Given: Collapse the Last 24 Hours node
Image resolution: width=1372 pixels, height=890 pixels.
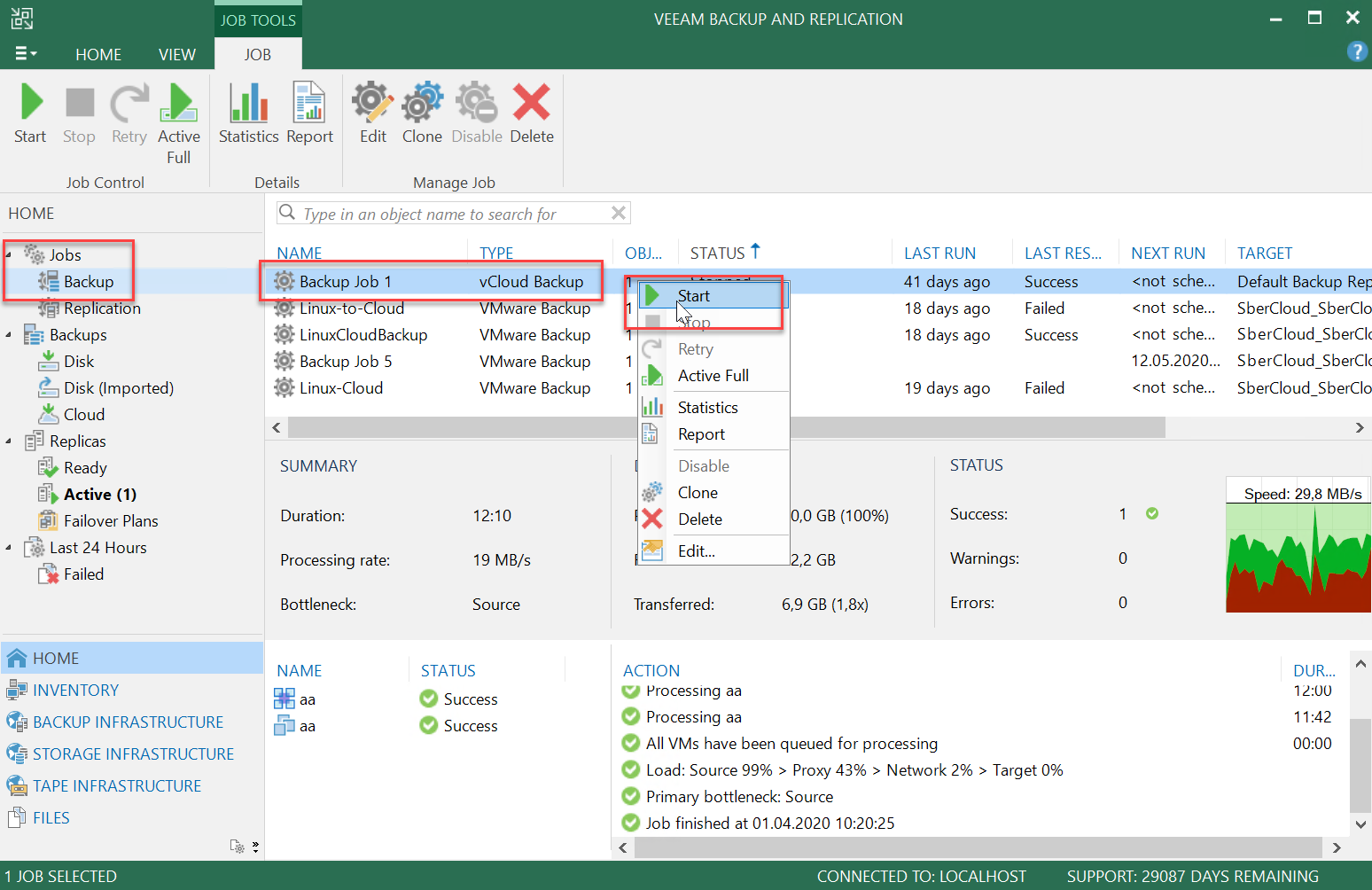Looking at the screenshot, I should (x=9, y=548).
